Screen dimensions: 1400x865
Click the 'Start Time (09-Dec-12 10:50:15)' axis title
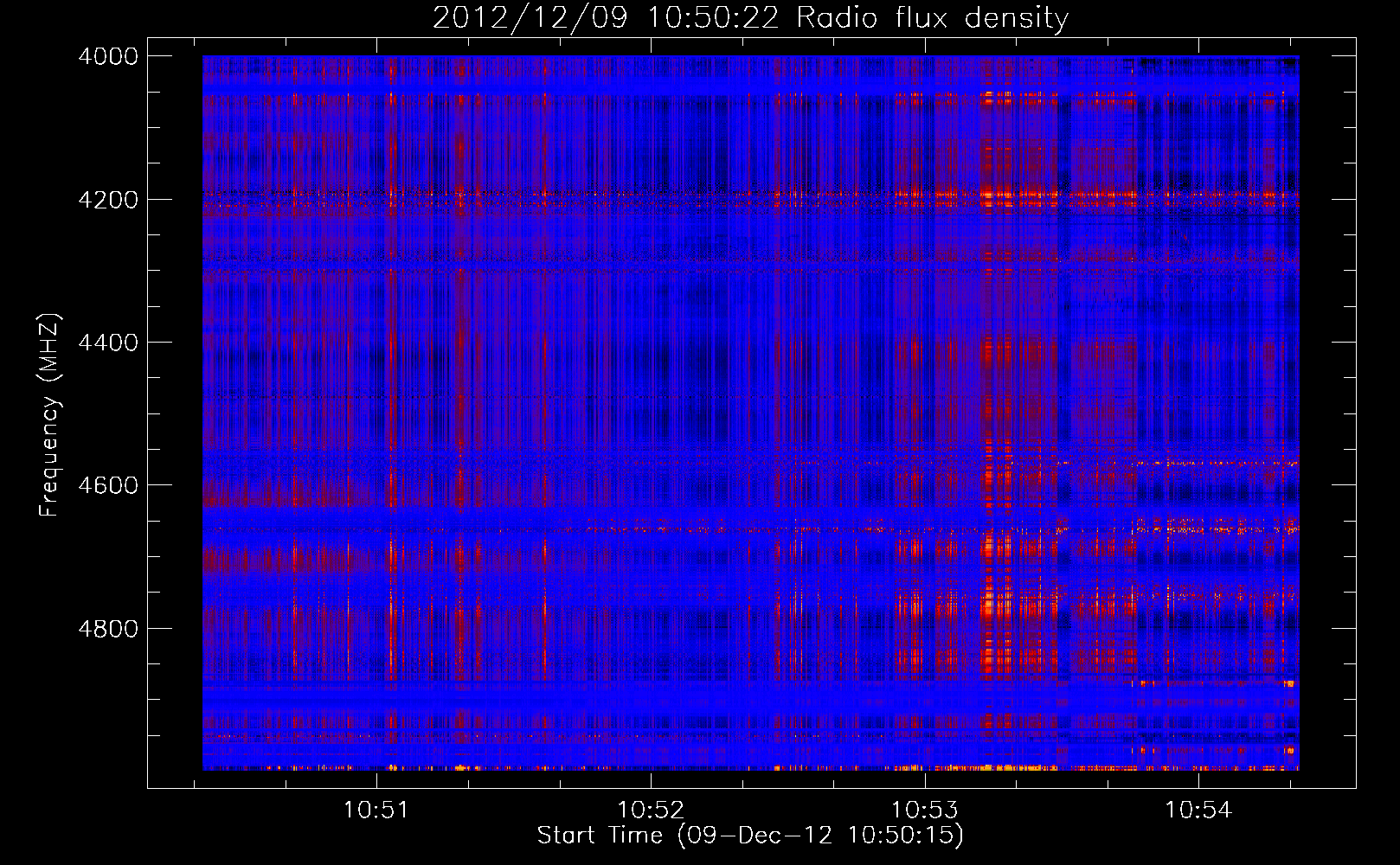pos(751,836)
